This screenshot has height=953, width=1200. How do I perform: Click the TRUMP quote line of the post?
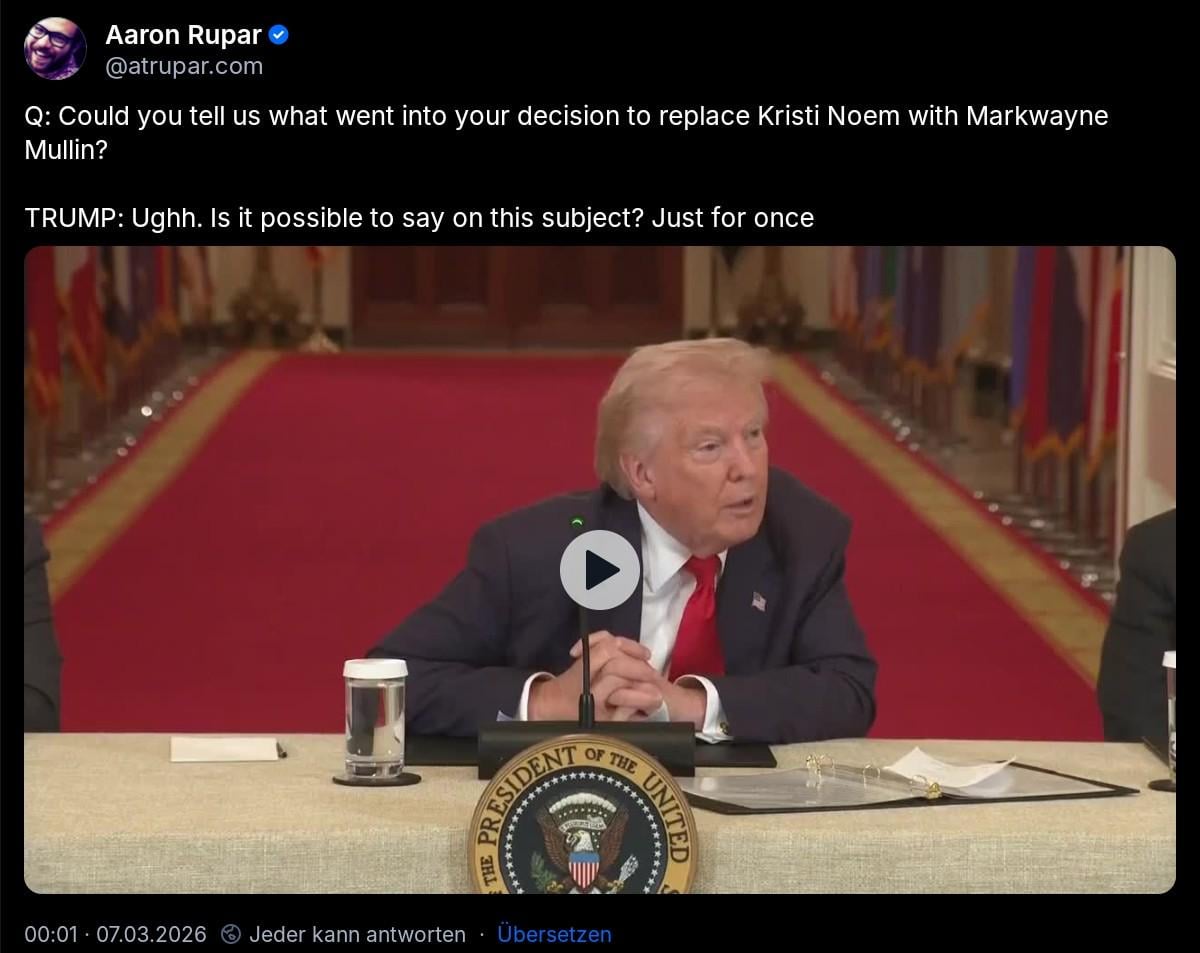(x=419, y=218)
